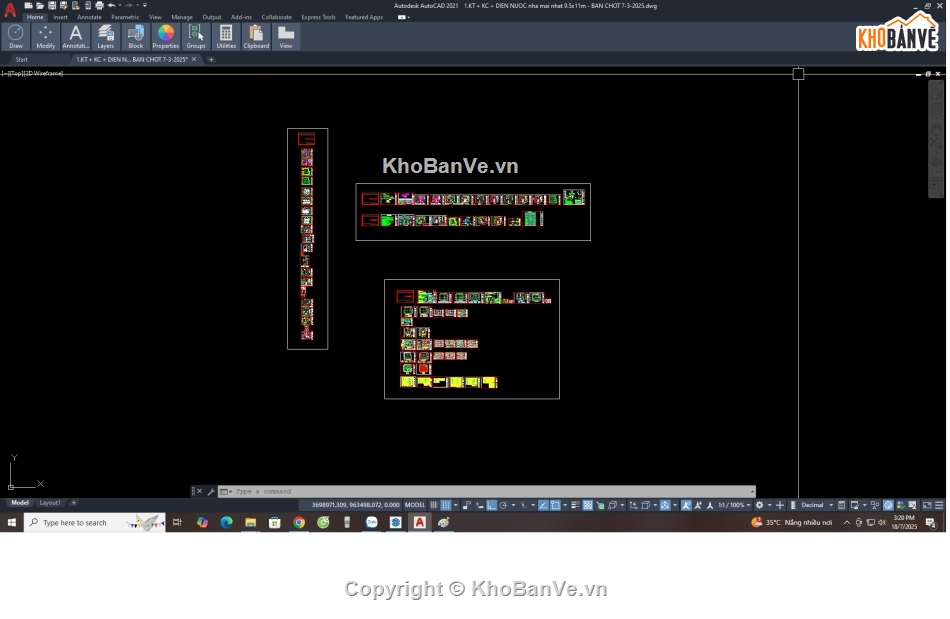Image resolution: width=950 pixels, height=619 pixels.
Task: Open the Block ribbon panel
Action: tap(136, 36)
